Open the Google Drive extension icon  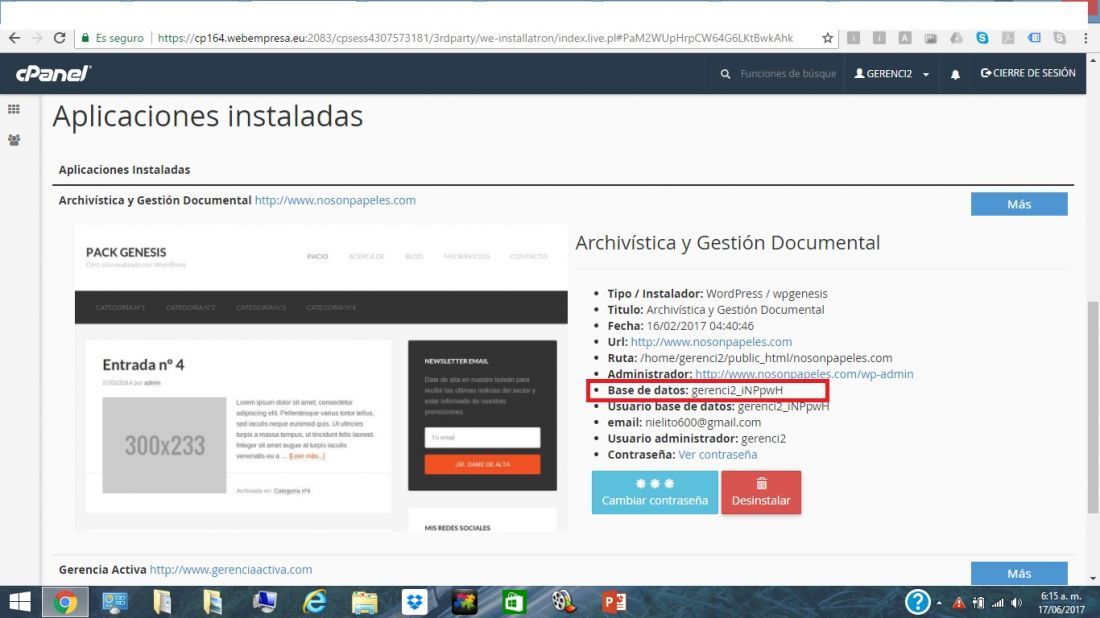pyautogui.click(x=956, y=39)
